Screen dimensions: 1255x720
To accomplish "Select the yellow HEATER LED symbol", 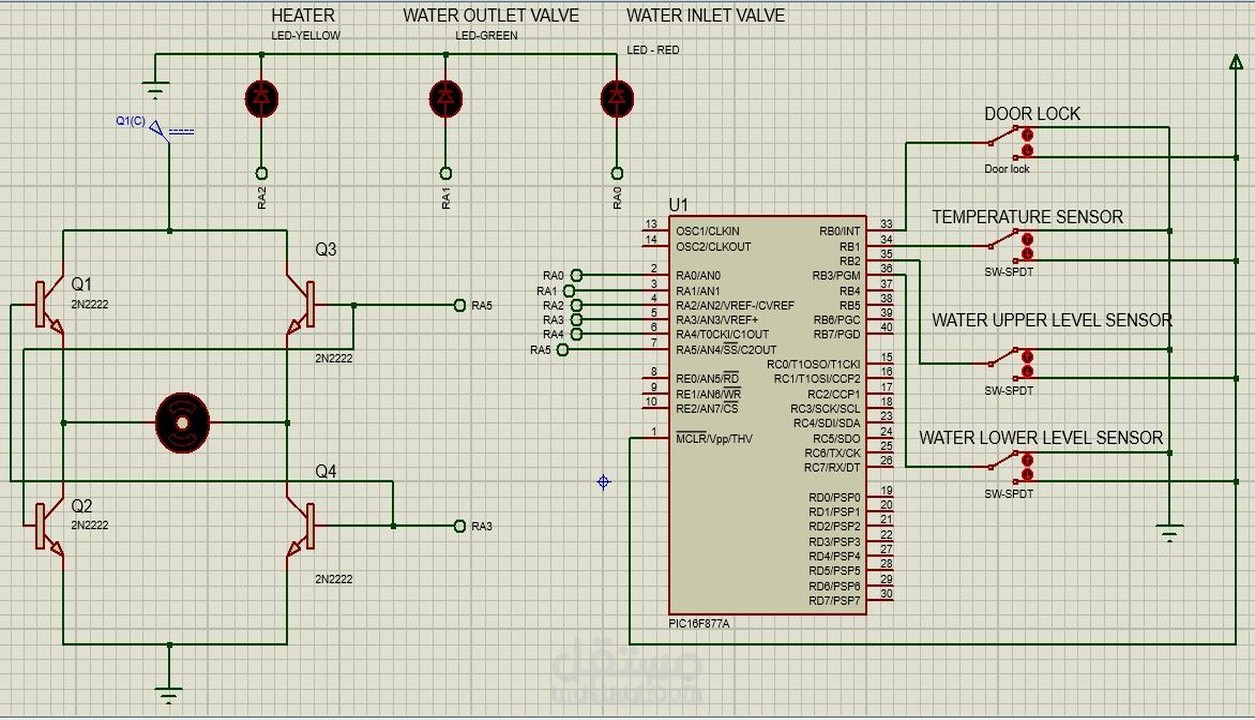I will [261, 98].
